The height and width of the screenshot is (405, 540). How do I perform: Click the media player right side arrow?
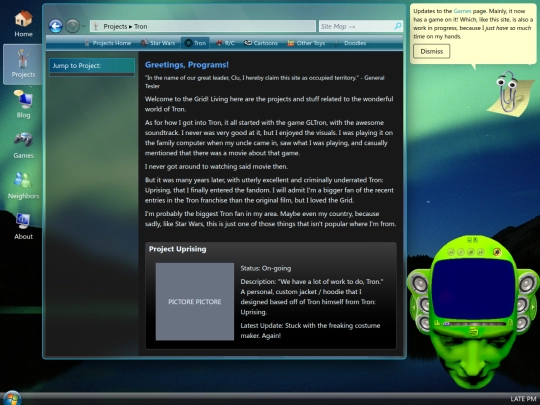(532, 306)
